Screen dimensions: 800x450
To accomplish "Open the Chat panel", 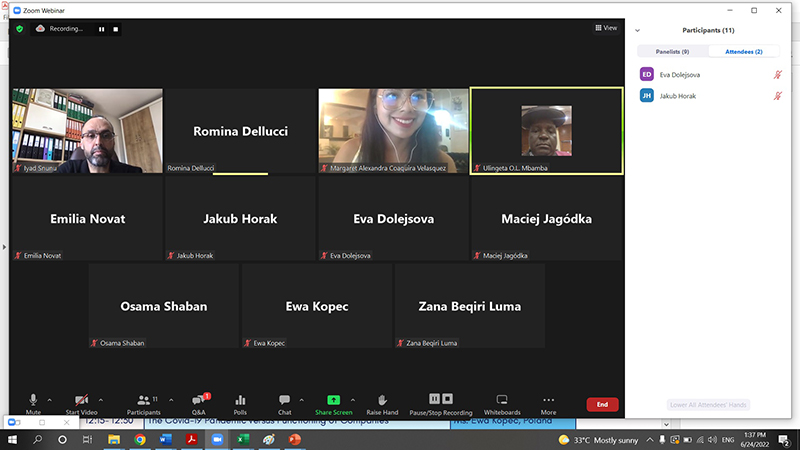I will [284, 400].
